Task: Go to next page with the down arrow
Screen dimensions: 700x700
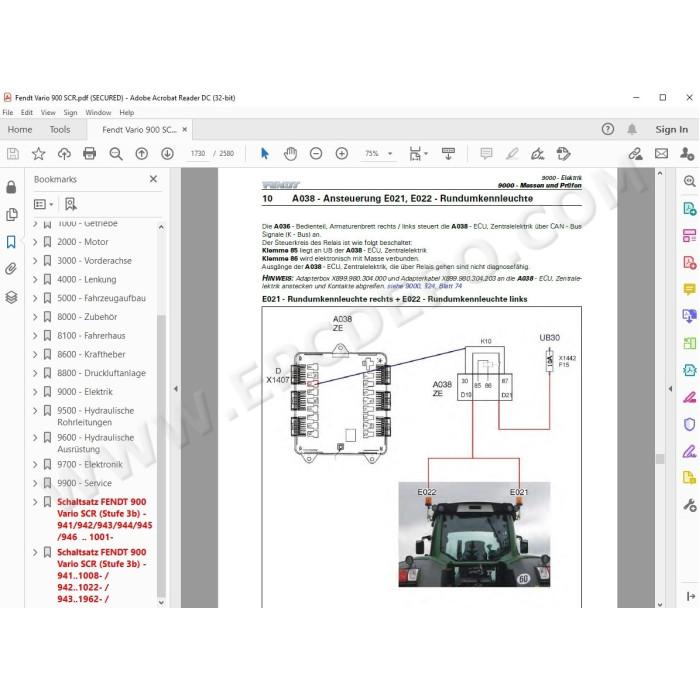Action: coord(167,154)
